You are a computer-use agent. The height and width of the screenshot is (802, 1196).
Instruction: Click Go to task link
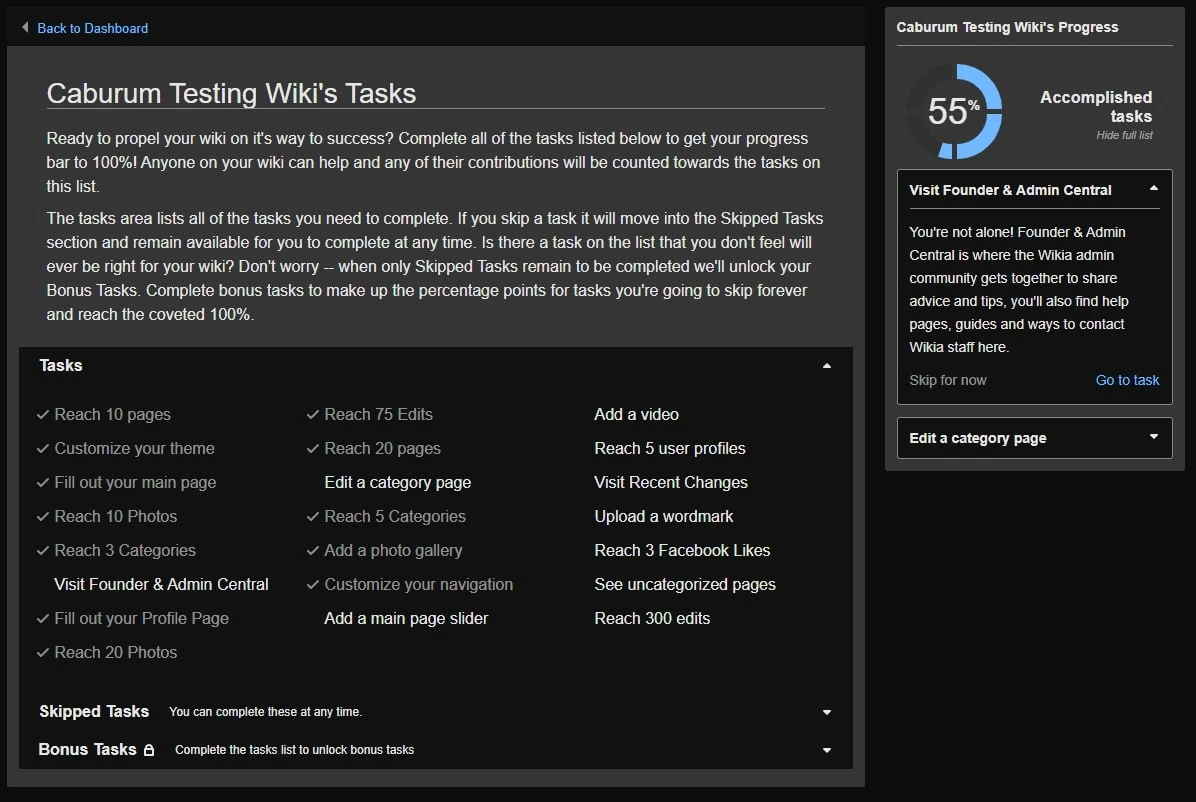click(1127, 380)
